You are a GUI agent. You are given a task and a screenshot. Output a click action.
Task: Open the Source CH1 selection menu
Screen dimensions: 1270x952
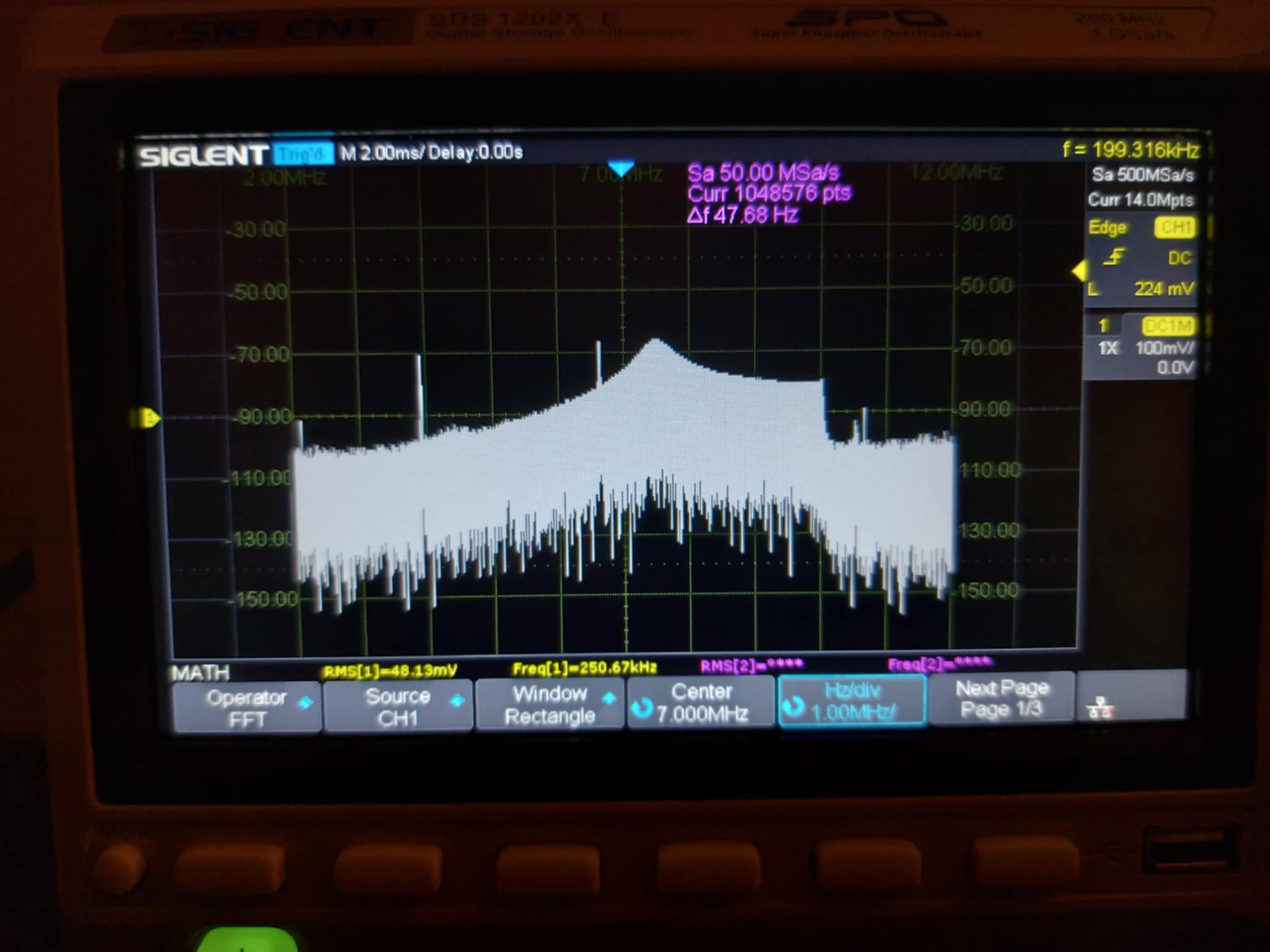[x=398, y=706]
